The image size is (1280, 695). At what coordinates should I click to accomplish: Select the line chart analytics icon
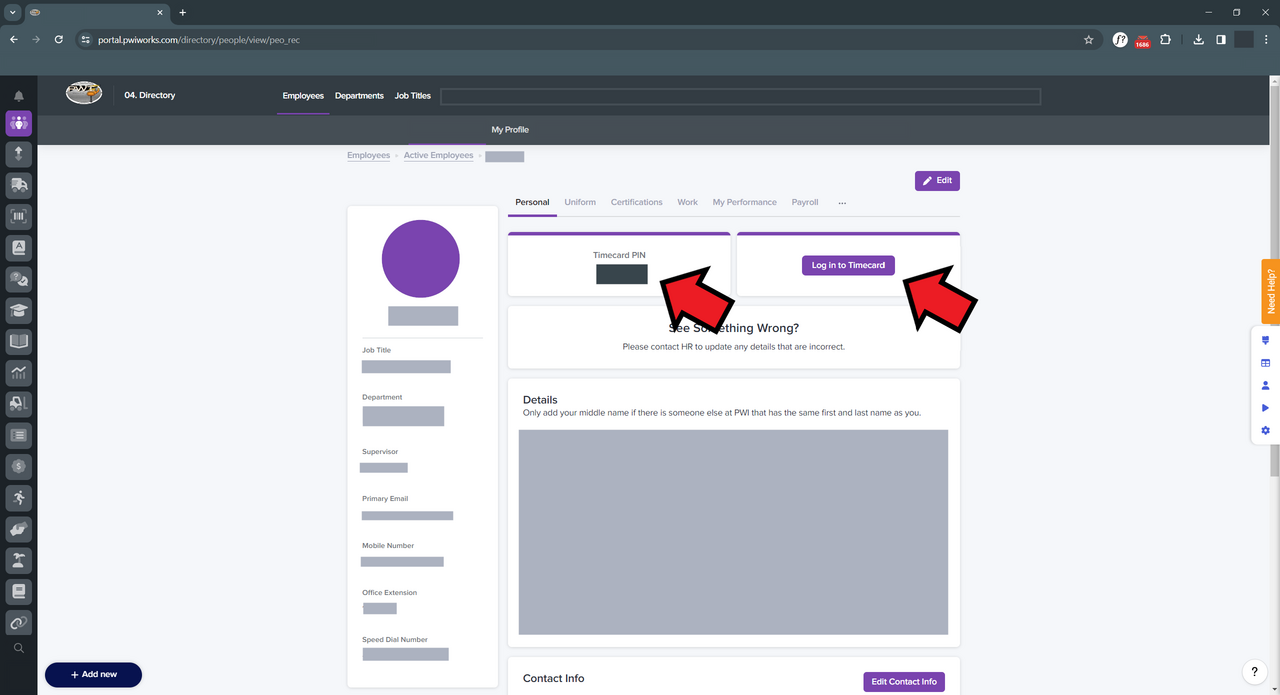pos(18,372)
